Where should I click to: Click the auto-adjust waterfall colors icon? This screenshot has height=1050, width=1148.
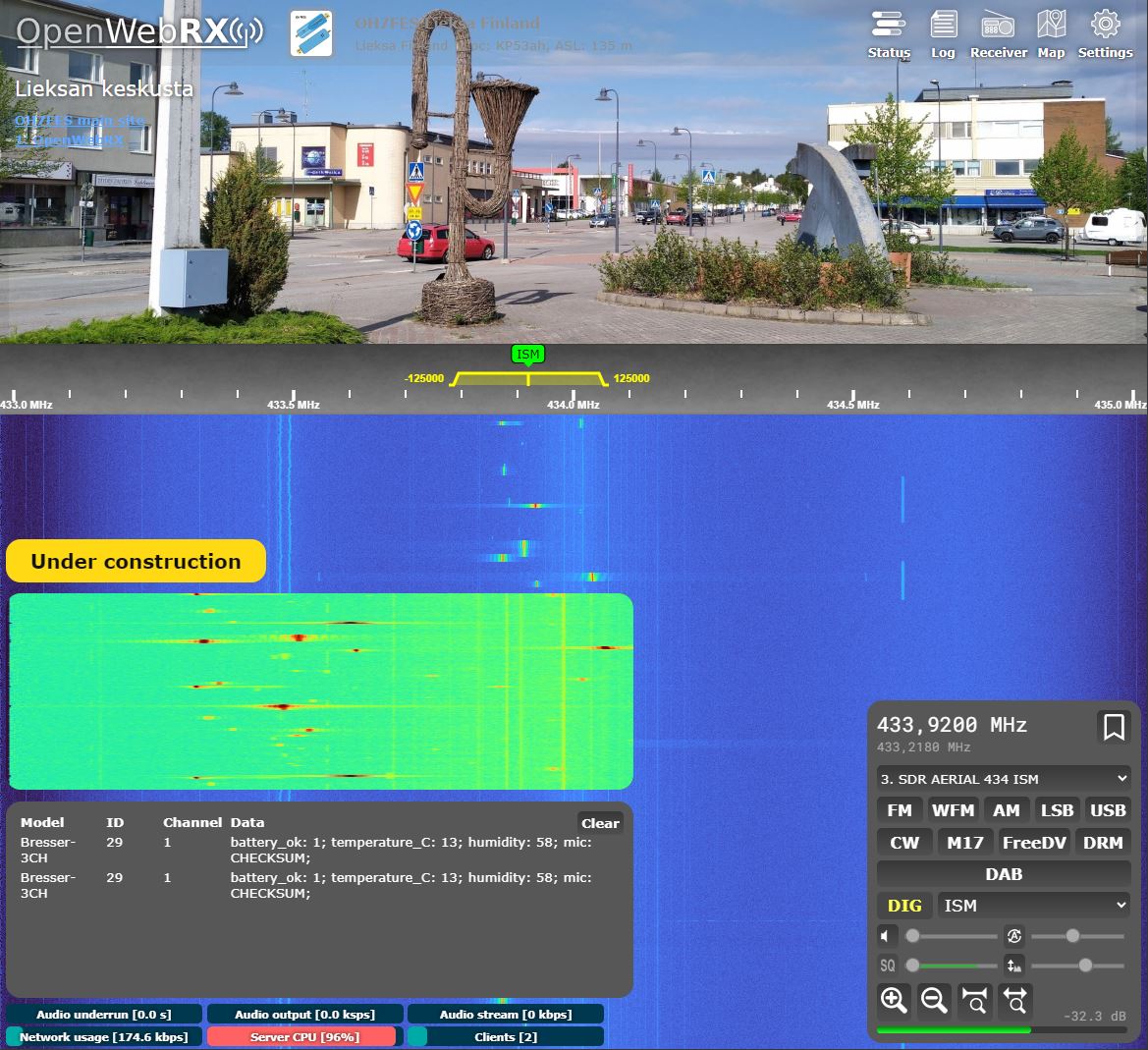pyautogui.click(x=1014, y=966)
